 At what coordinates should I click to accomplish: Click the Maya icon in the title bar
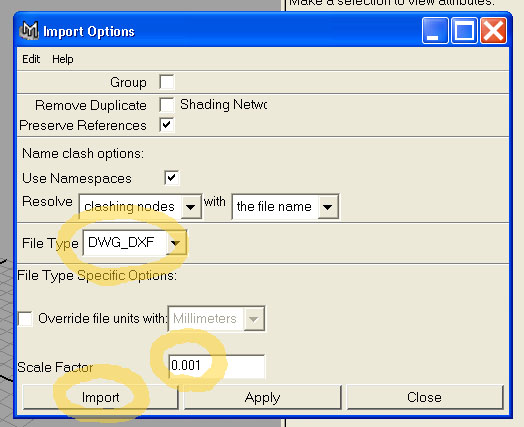(29, 31)
